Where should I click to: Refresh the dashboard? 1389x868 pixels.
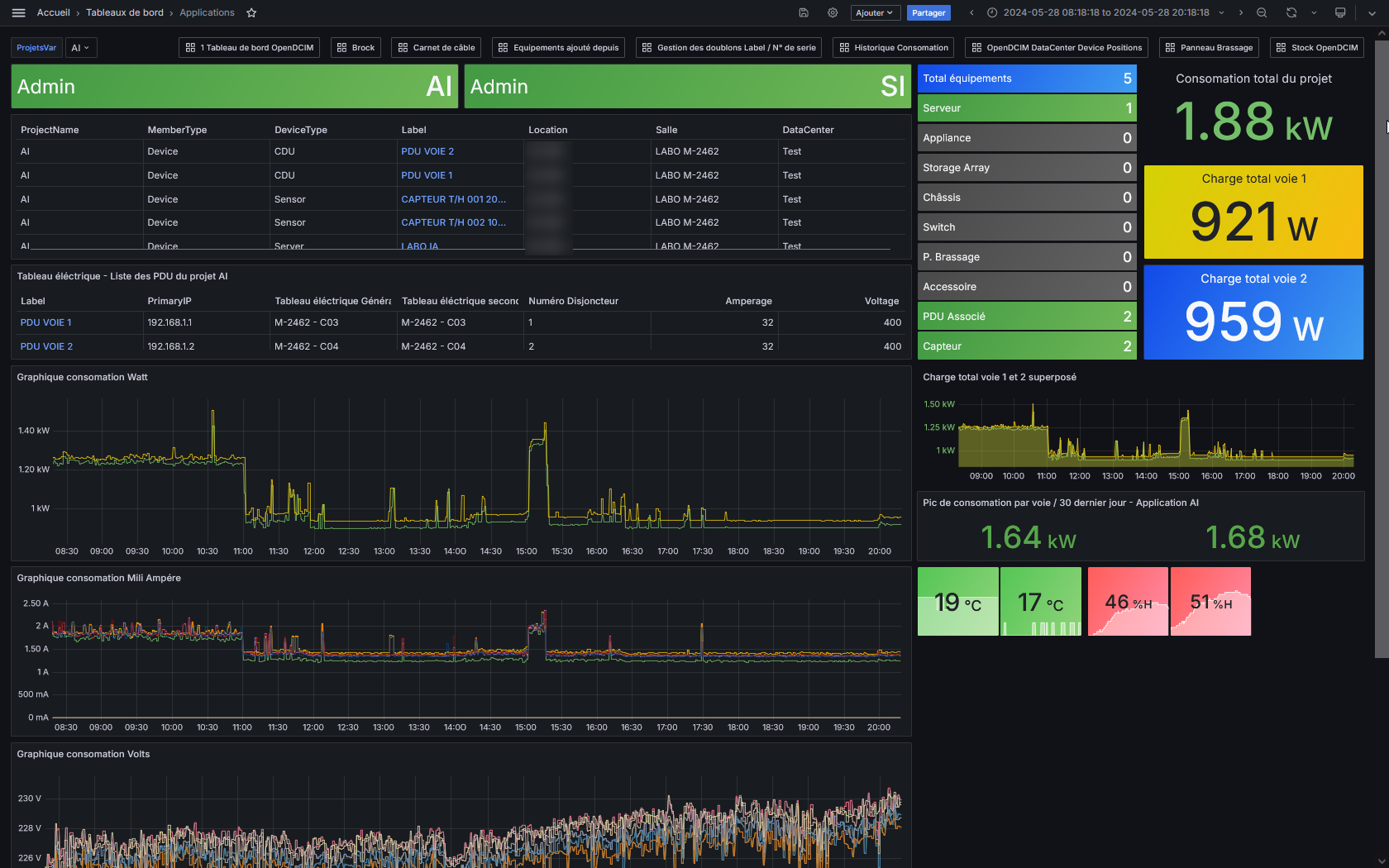coord(1291,12)
